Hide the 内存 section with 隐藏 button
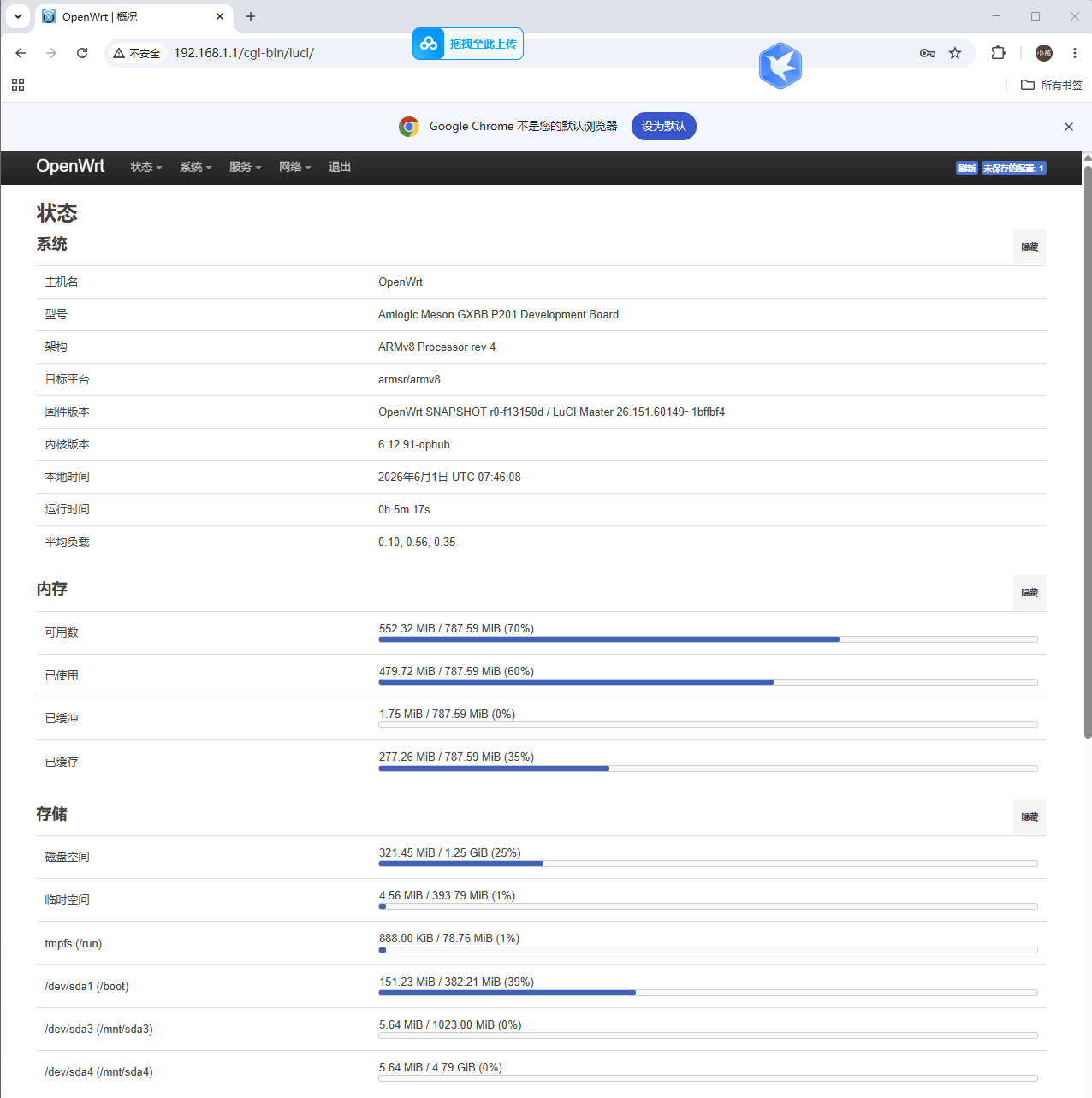The height and width of the screenshot is (1098, 1092). click(x=1030, y=593)
